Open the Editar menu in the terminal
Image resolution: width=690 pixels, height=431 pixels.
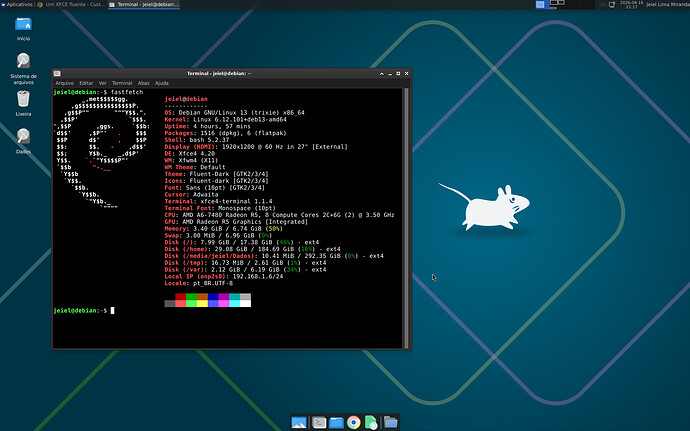click(x=86, y=83)
